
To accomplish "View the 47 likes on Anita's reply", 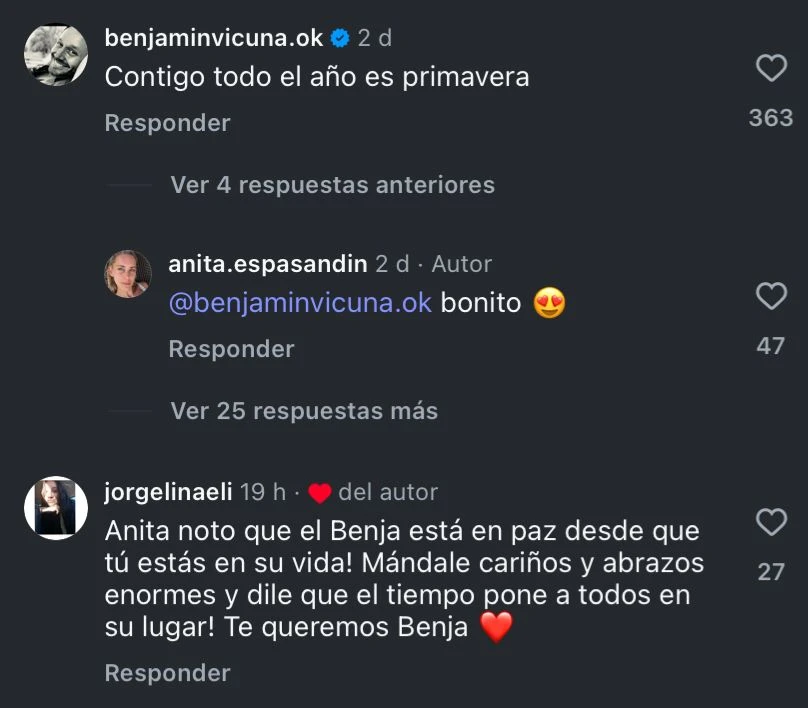I will click(771, 346).
